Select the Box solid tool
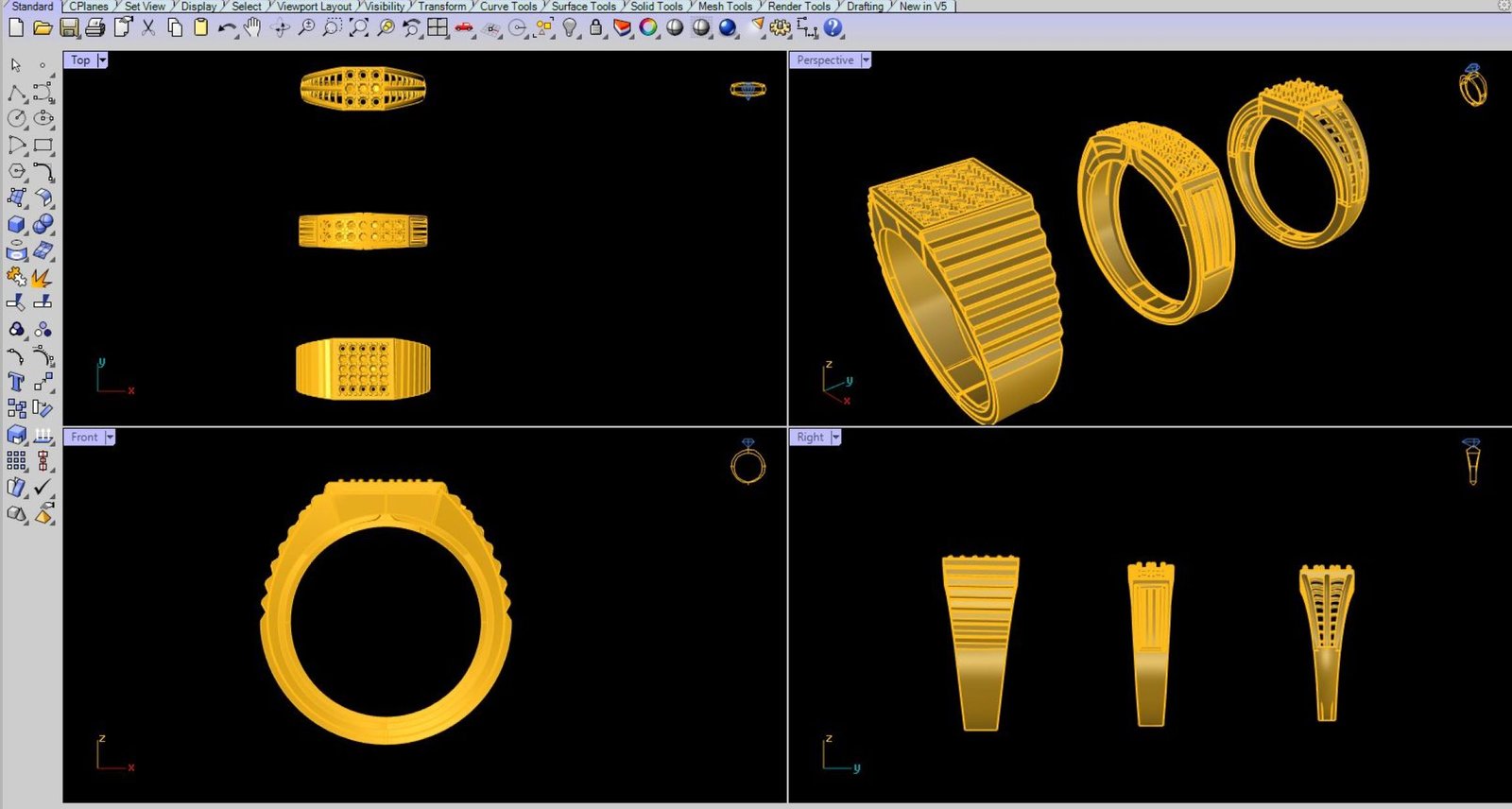1512x809 pixels. [x=16, y=224]
